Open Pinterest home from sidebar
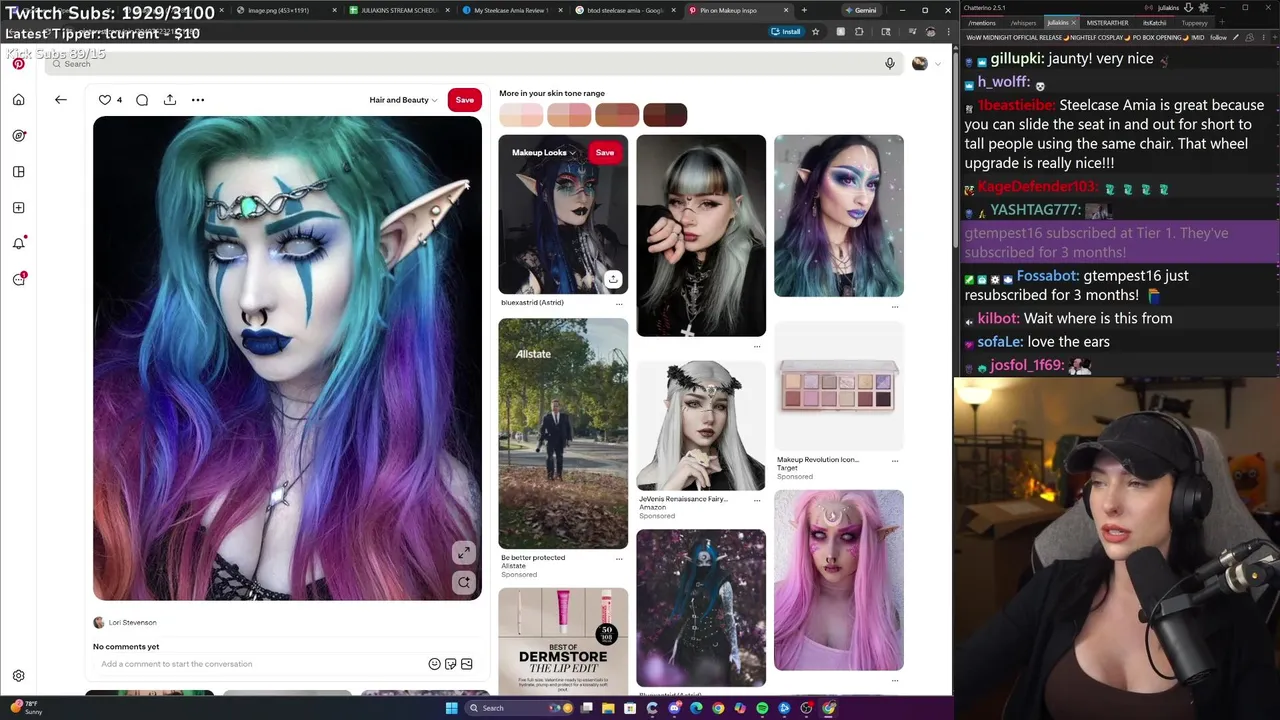 (x=18, y=100)
